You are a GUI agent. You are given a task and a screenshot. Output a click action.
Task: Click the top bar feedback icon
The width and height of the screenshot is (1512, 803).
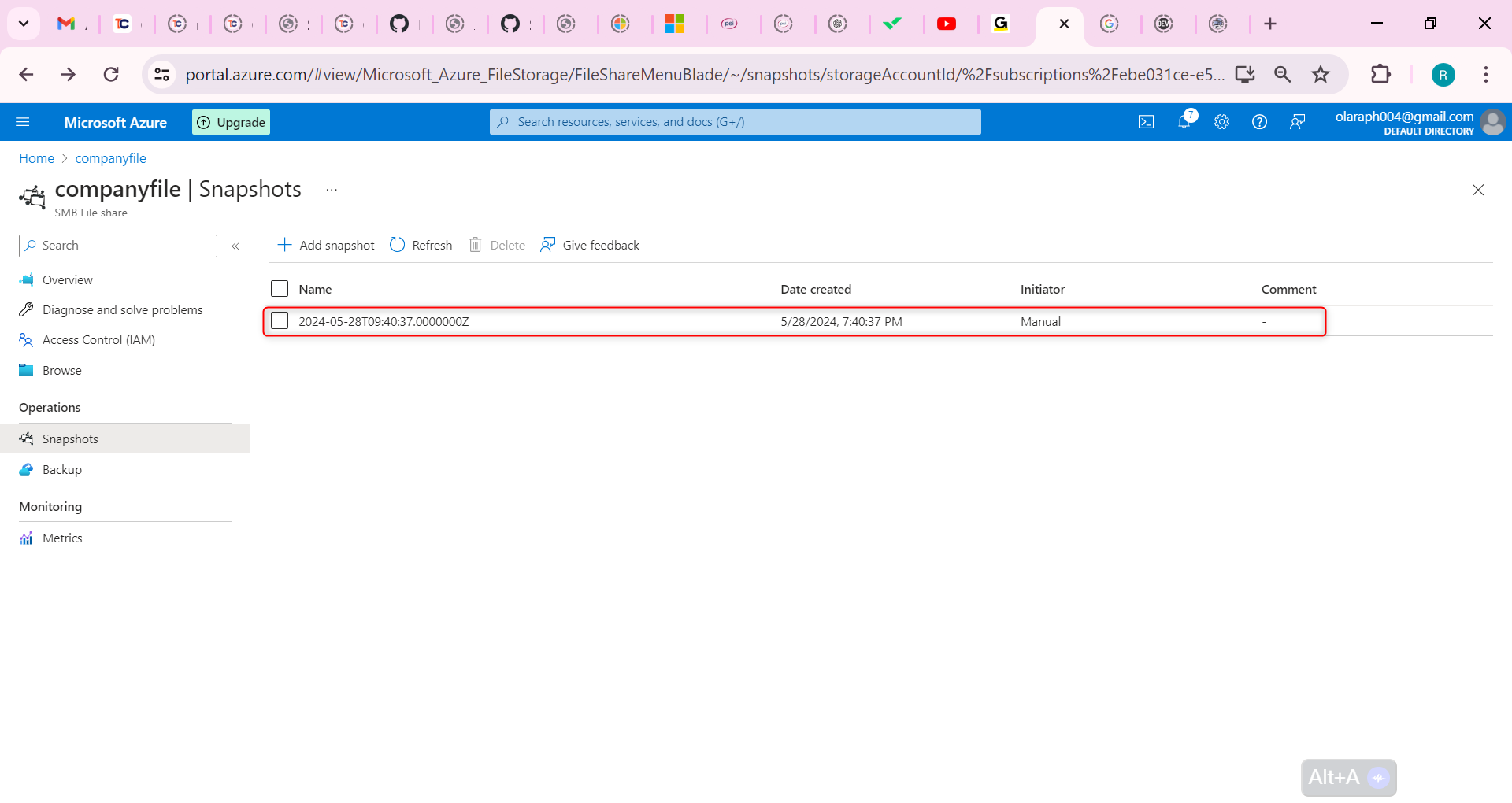click(x=1297, y=122)
